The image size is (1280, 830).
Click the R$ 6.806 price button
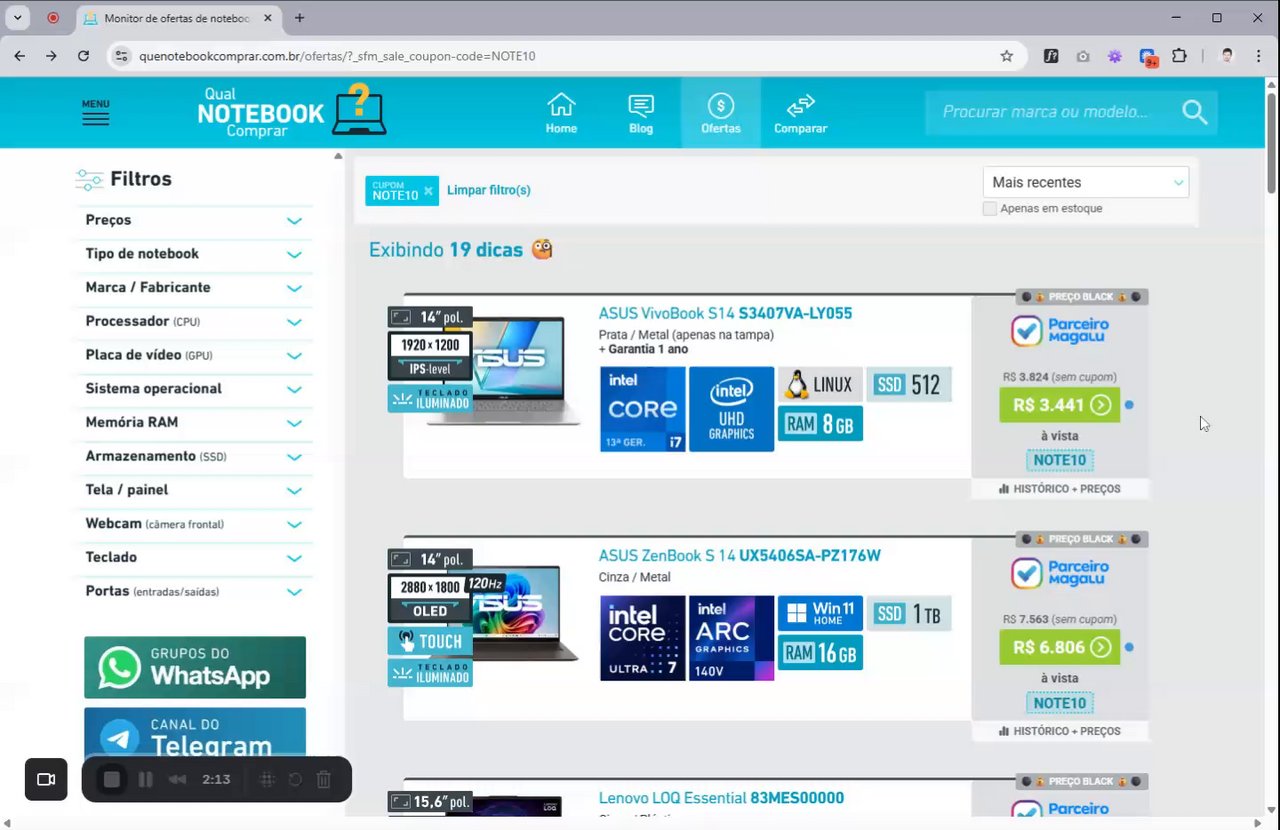1059,647
